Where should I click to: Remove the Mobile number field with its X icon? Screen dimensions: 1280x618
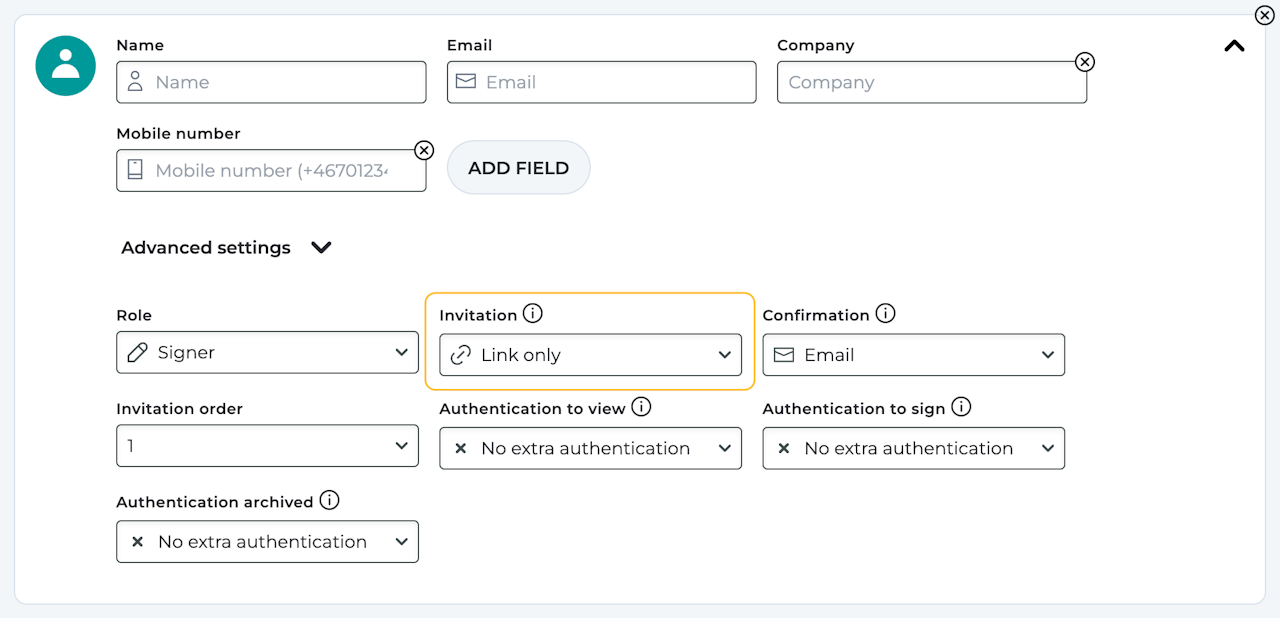tap(424, 150)
